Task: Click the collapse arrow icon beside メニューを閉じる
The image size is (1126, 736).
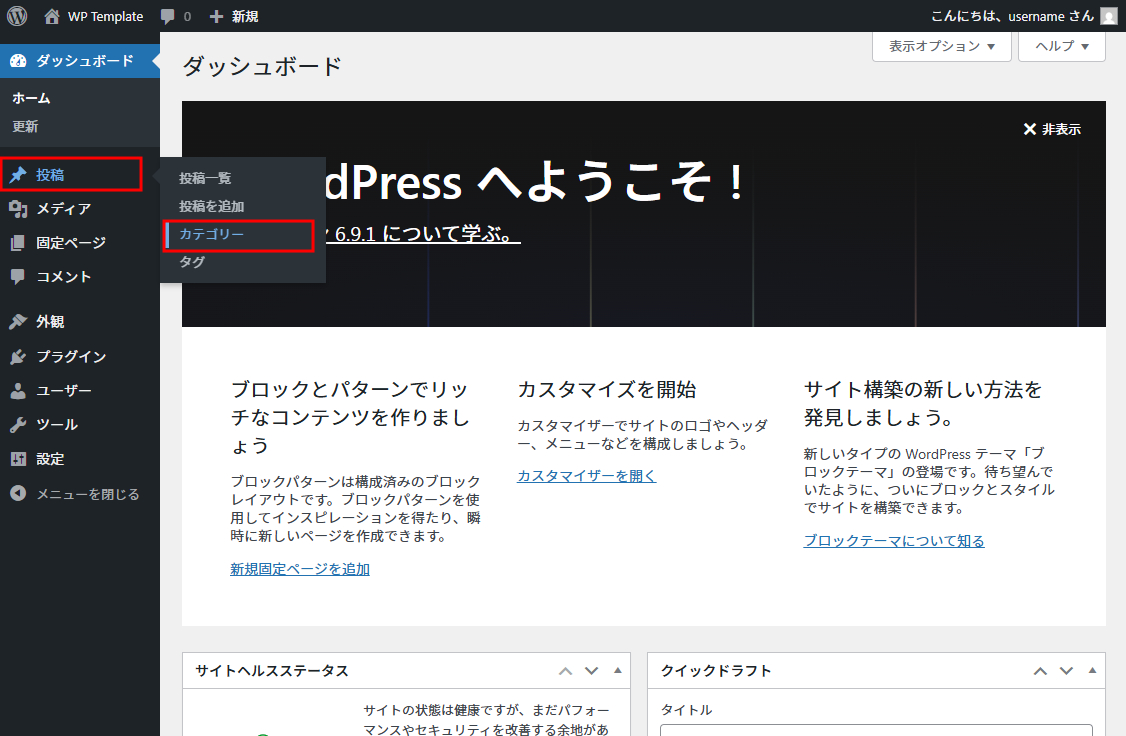Action: [18, 493]
